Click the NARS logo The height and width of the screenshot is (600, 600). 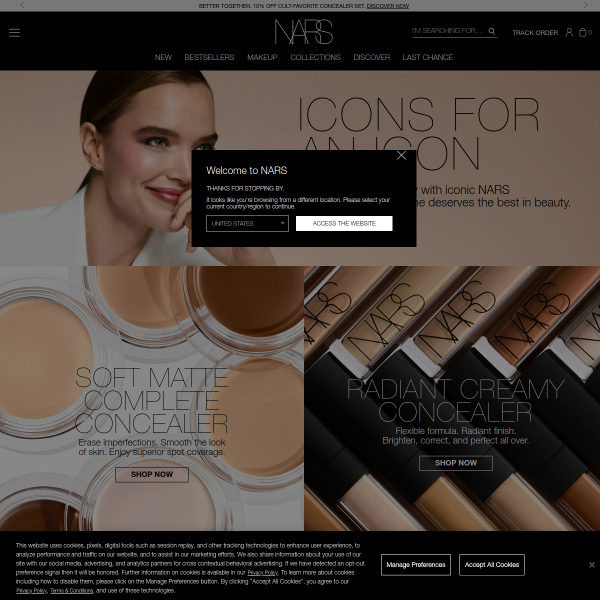coord(304,32)
